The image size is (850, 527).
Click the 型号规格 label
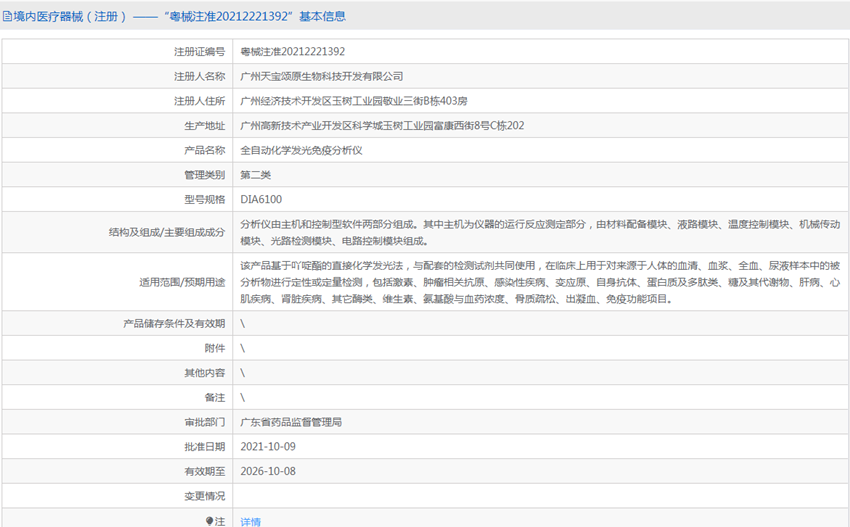pyautogui.click(x=204, y=200)
